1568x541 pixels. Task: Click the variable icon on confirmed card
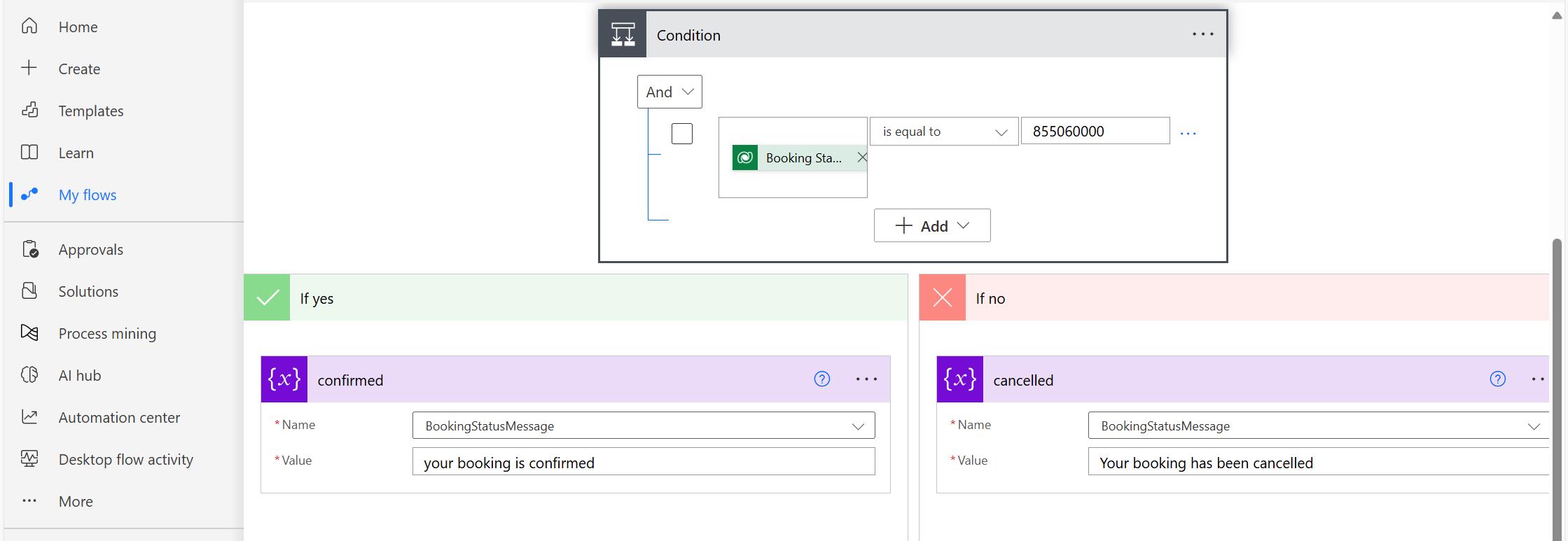tap(284, 379)
